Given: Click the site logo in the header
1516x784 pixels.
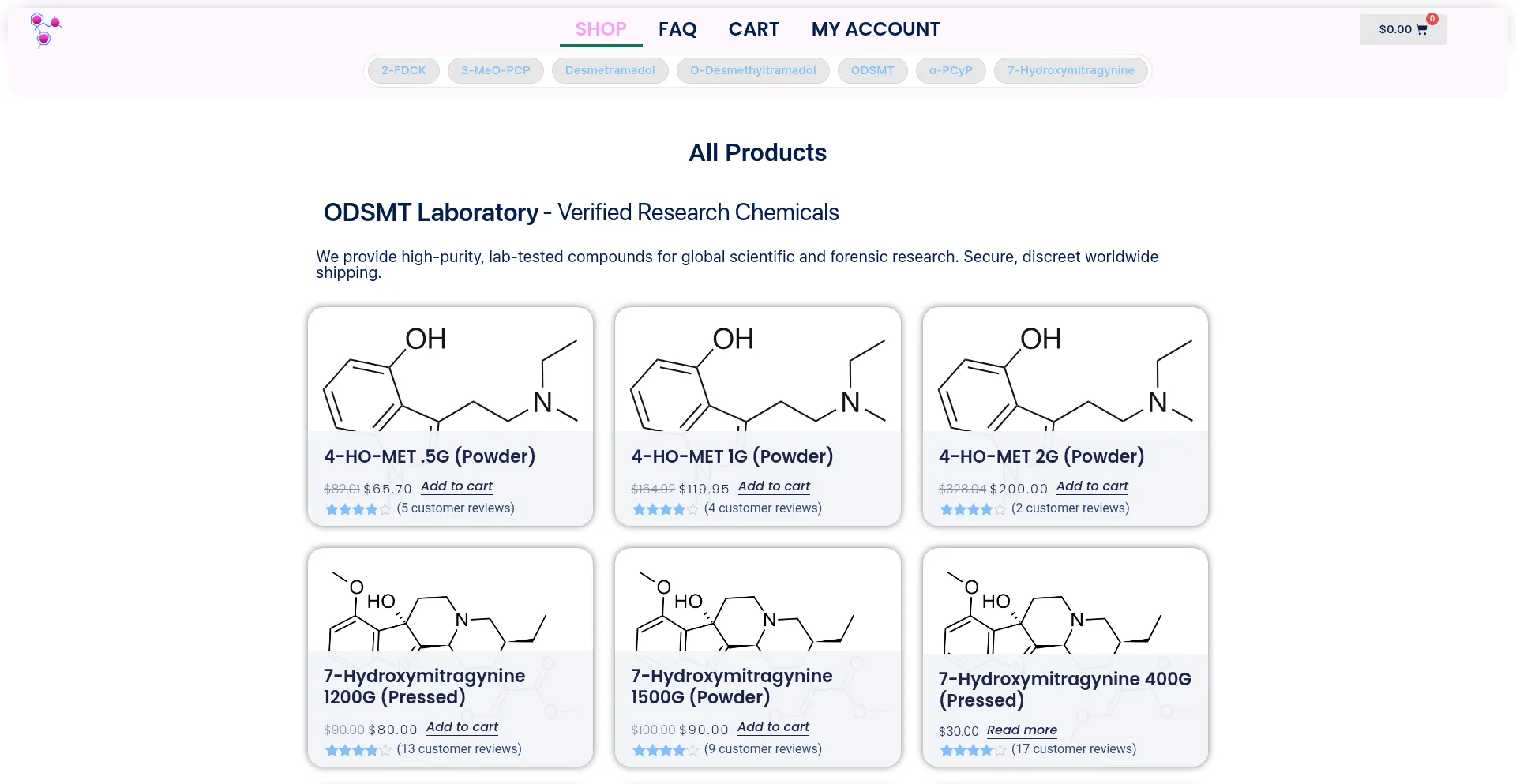Looking at the screenshot, I should point(45,30).
